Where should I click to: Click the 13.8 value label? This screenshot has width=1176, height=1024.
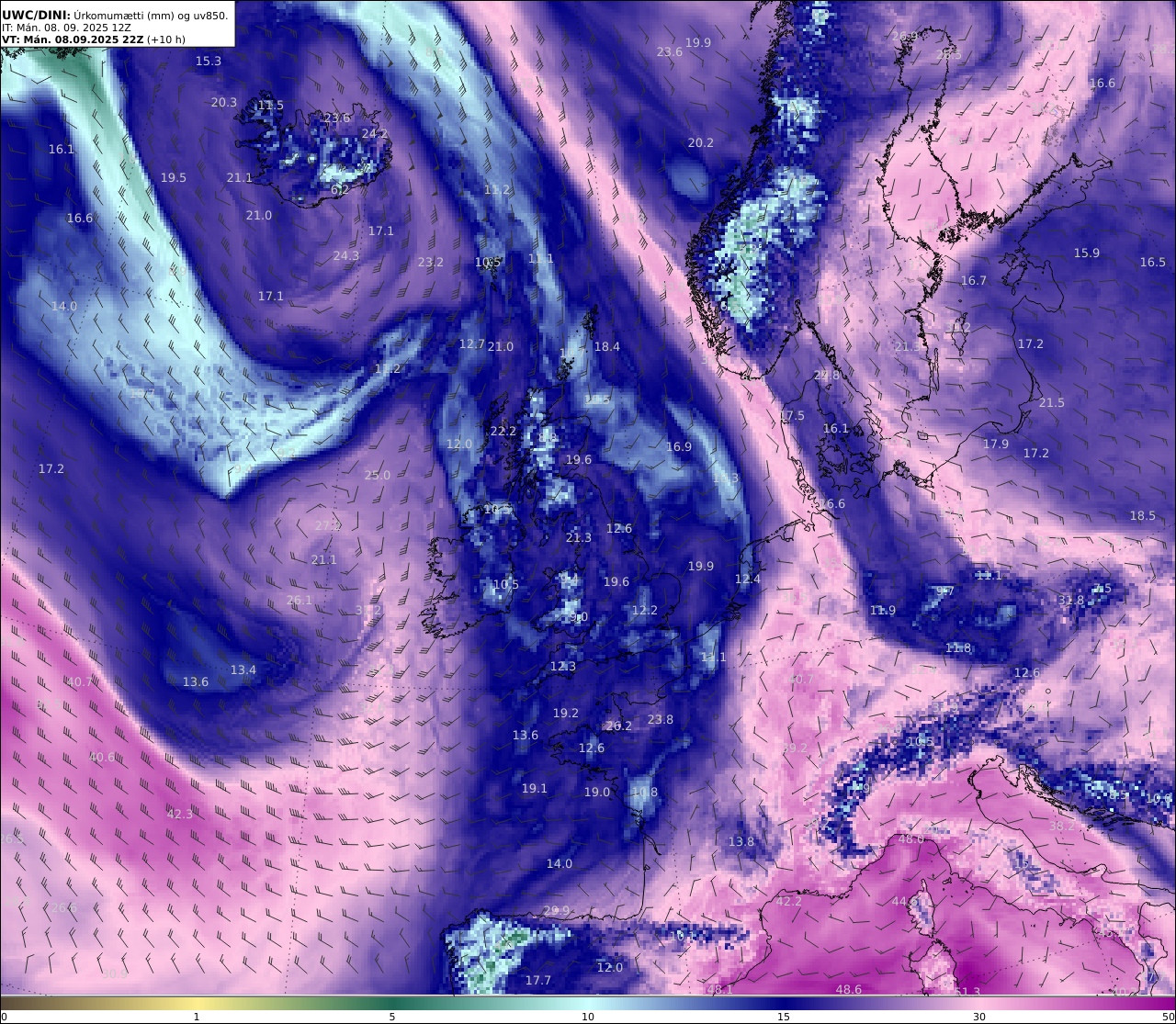741,842
